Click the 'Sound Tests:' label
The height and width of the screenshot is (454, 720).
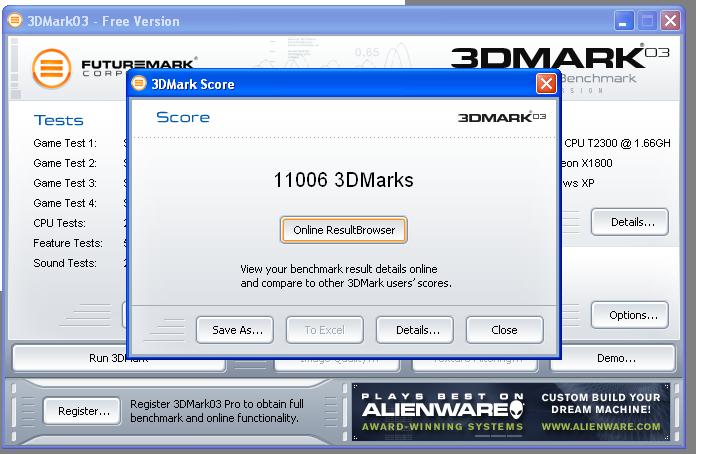coord(65,263)
